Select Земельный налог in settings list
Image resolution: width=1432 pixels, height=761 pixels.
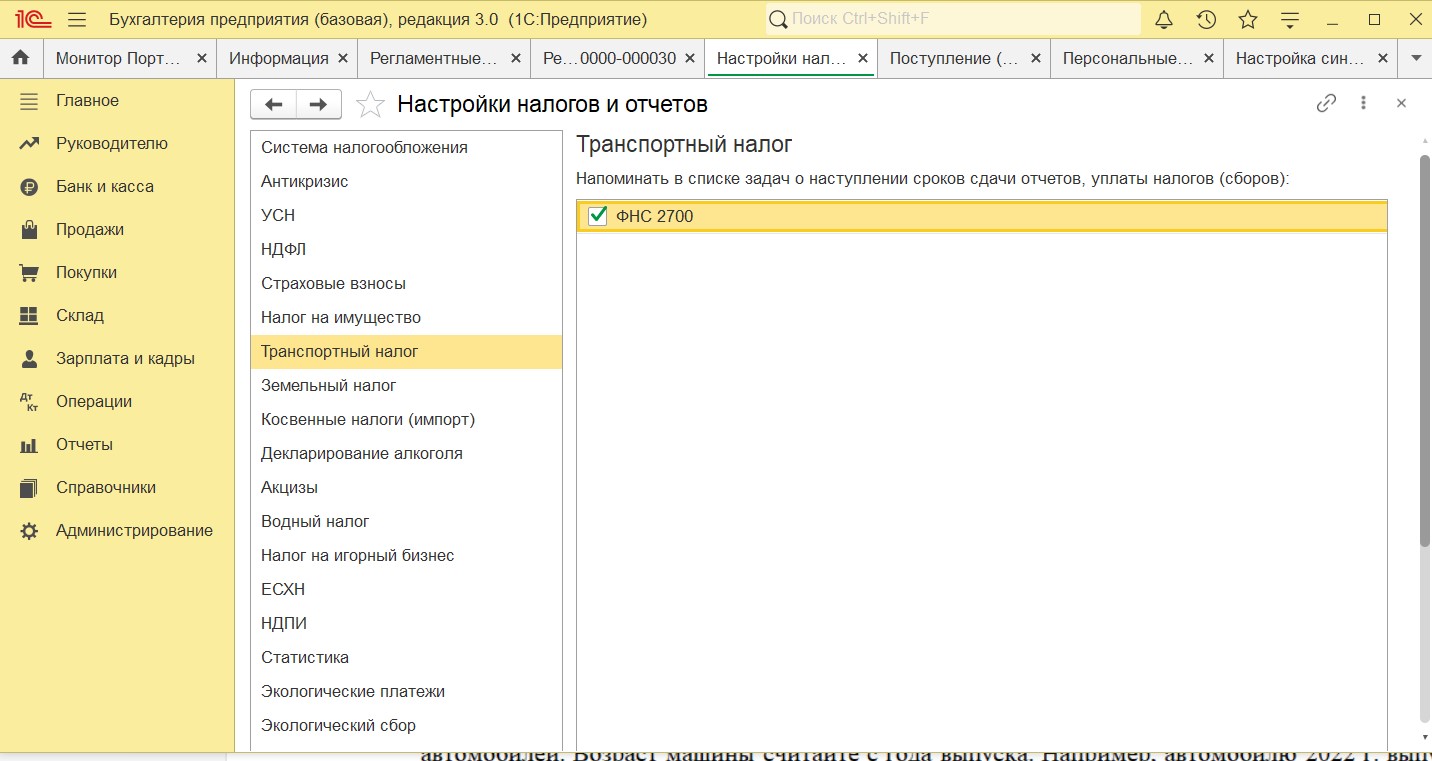click(406, 385)
